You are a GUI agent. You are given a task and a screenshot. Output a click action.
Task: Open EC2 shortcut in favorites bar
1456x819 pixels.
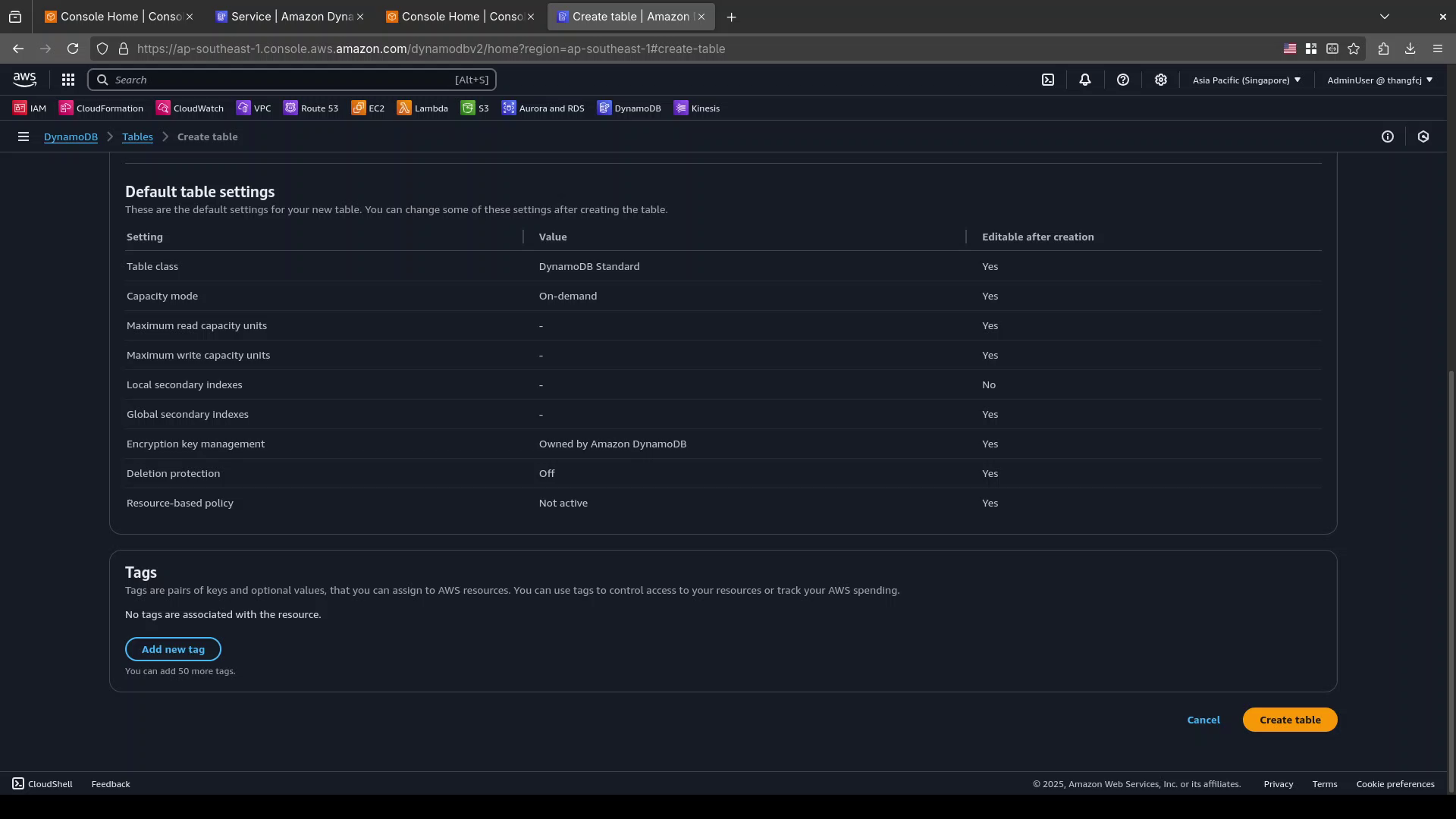point(368,108)
